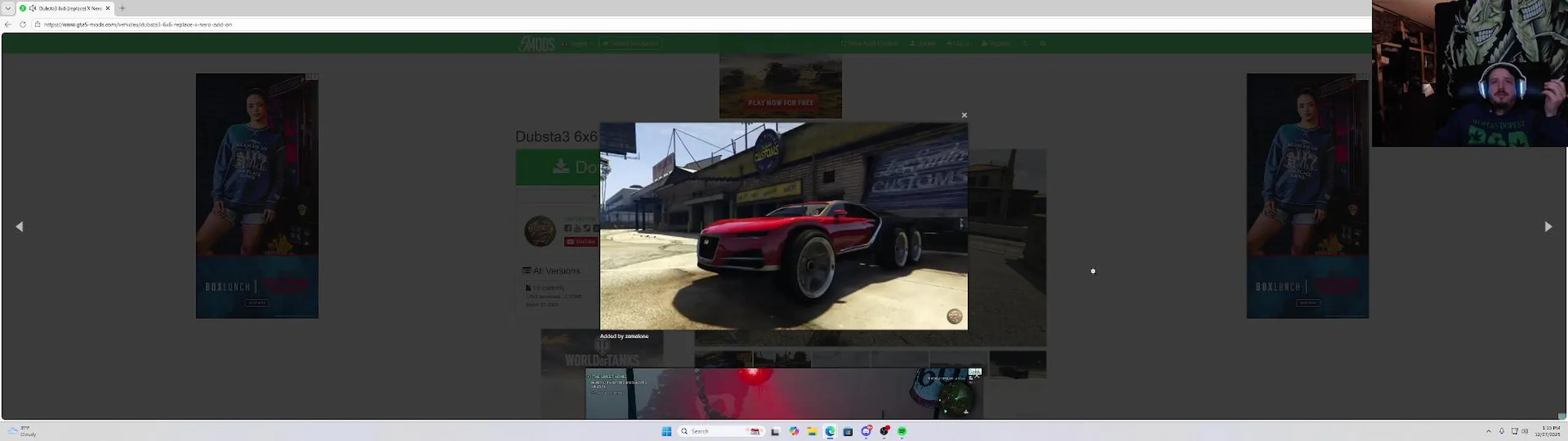Open the author's Facebook icon
The height and width of the screenshot is (441, 1568).
568,228
